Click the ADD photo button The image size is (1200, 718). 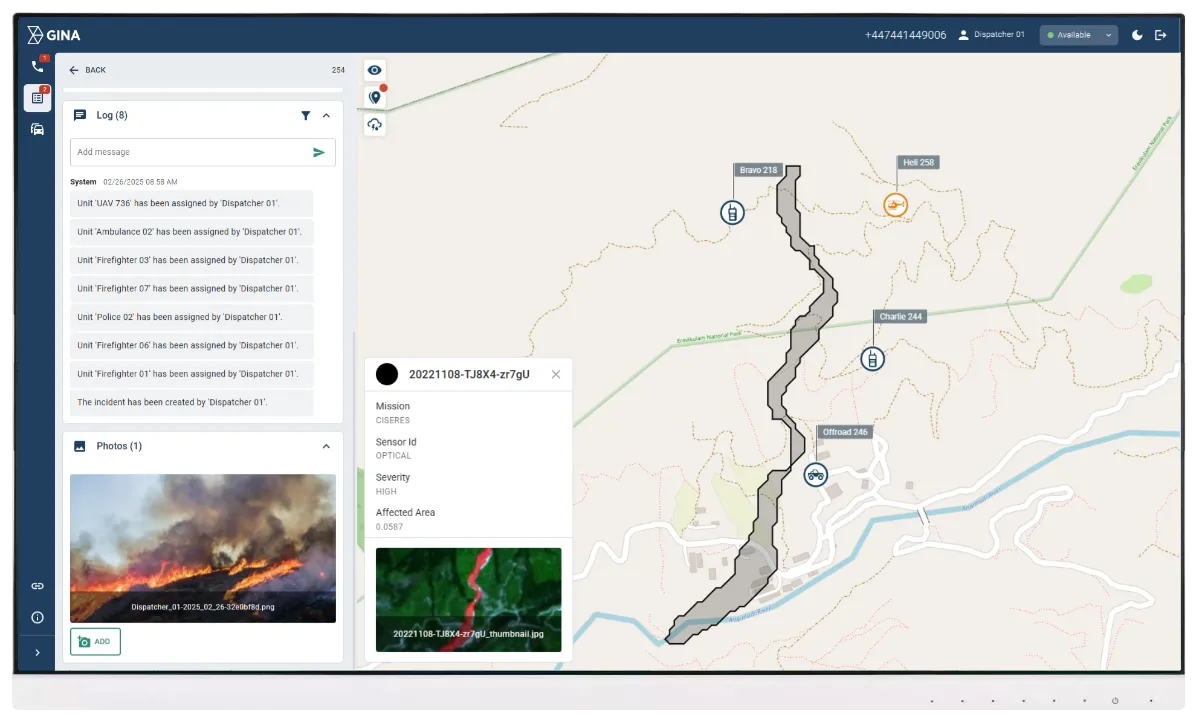click(x=95, y=642)
